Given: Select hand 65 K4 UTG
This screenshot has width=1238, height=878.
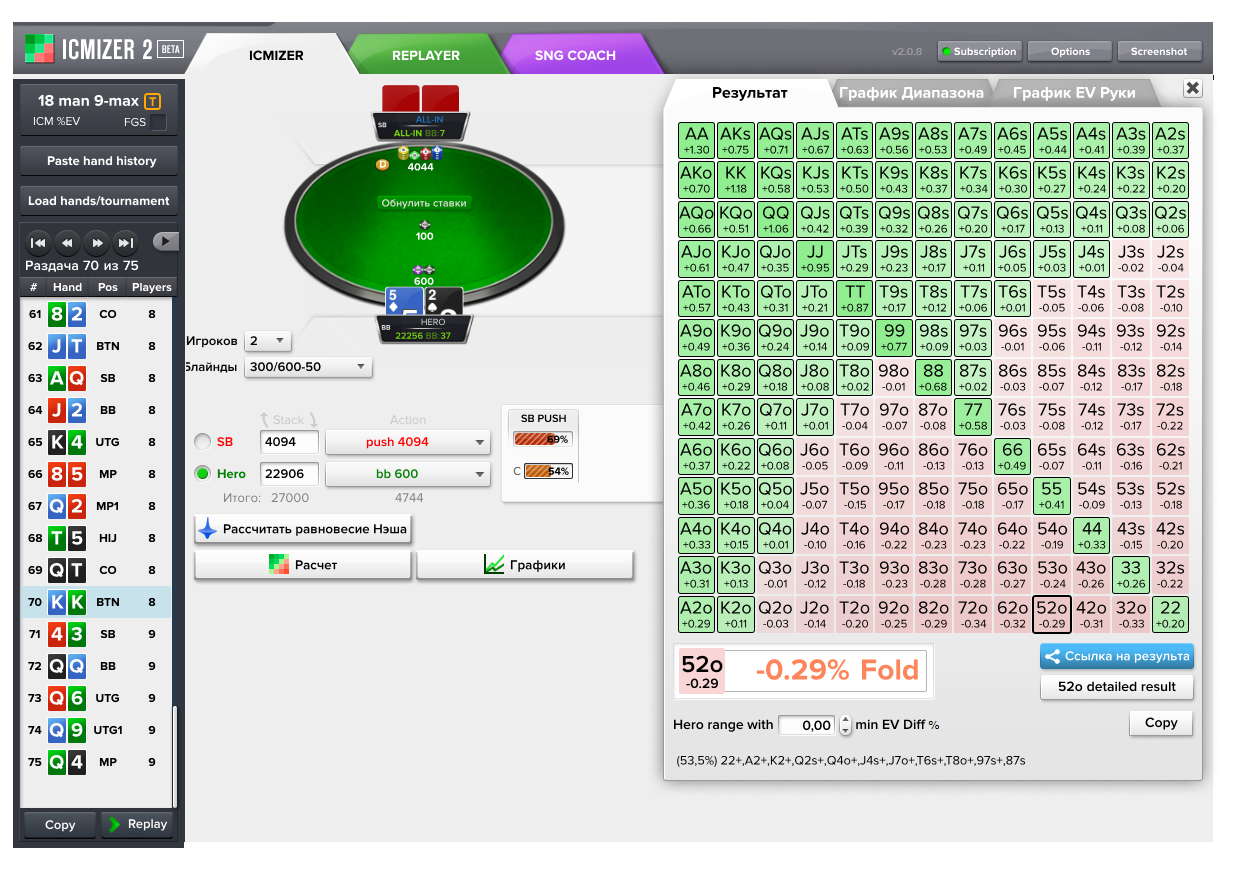Looking at the screenshot, I should (97, 442).
